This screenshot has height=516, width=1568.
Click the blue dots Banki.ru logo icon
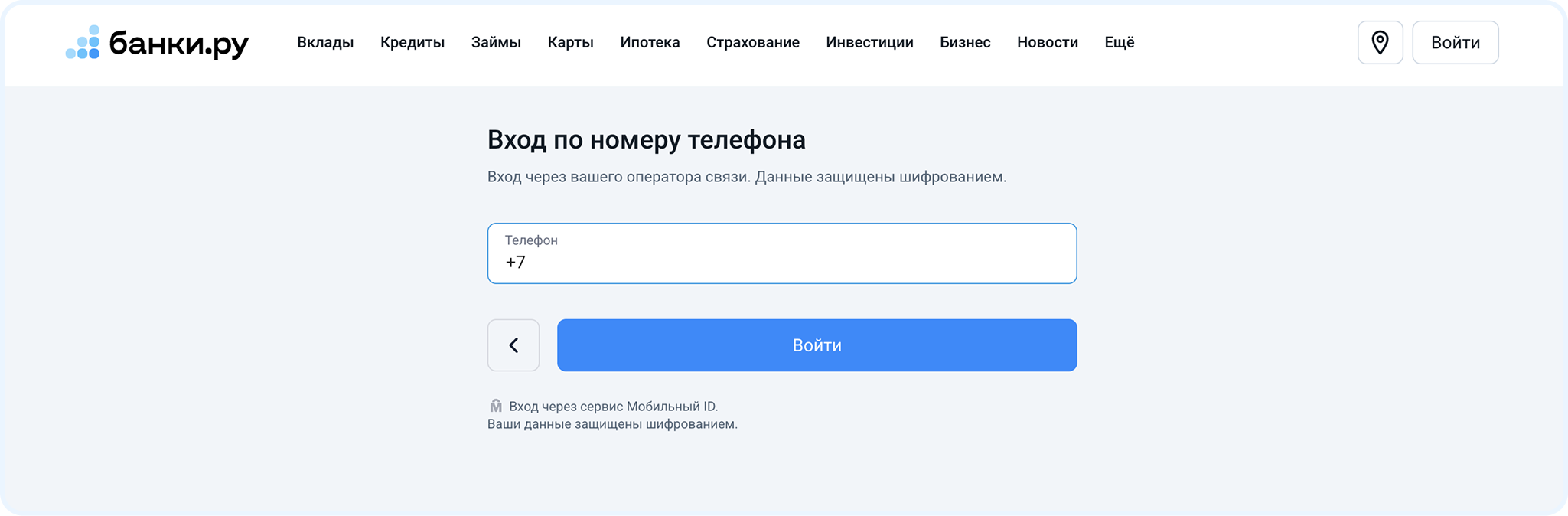click(83, 43)
